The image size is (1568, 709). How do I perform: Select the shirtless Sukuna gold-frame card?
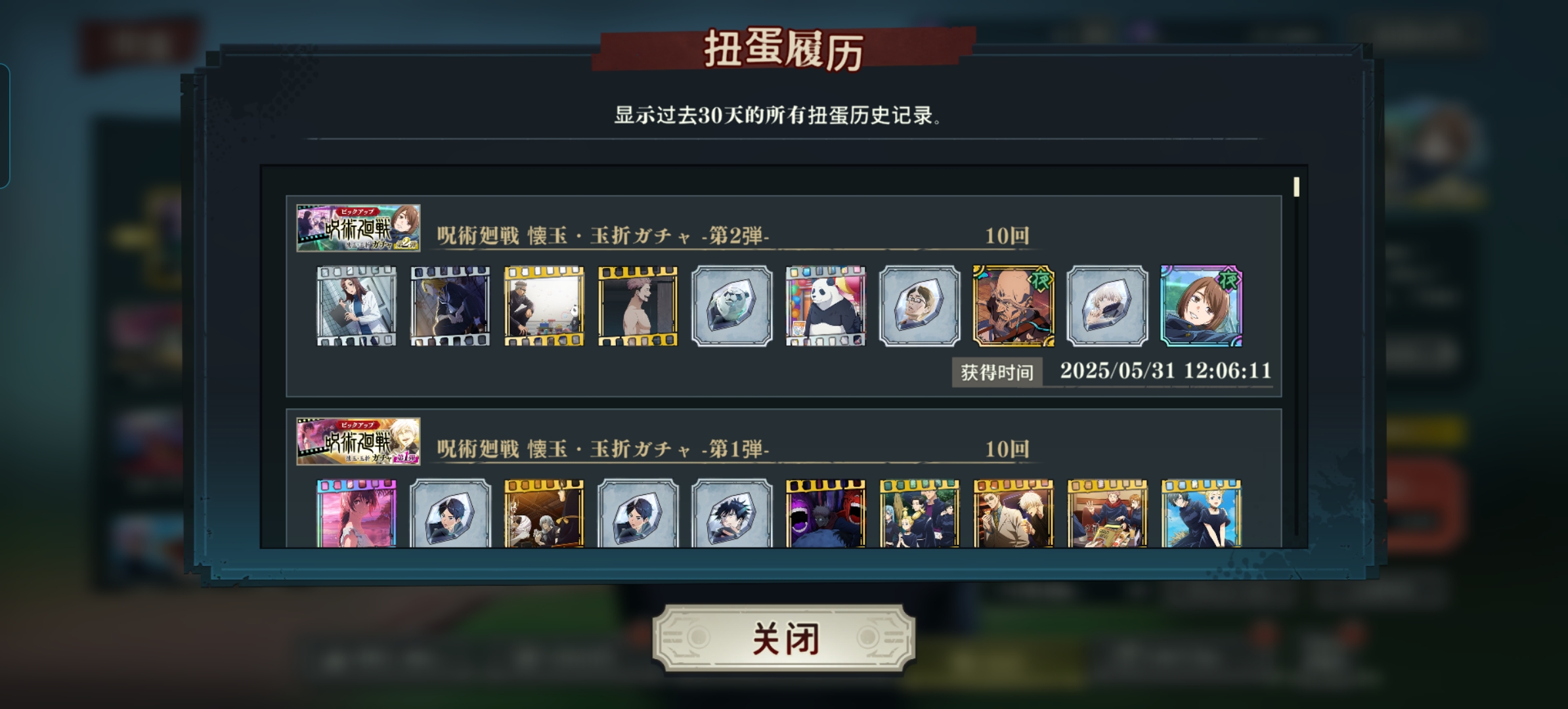638,306
